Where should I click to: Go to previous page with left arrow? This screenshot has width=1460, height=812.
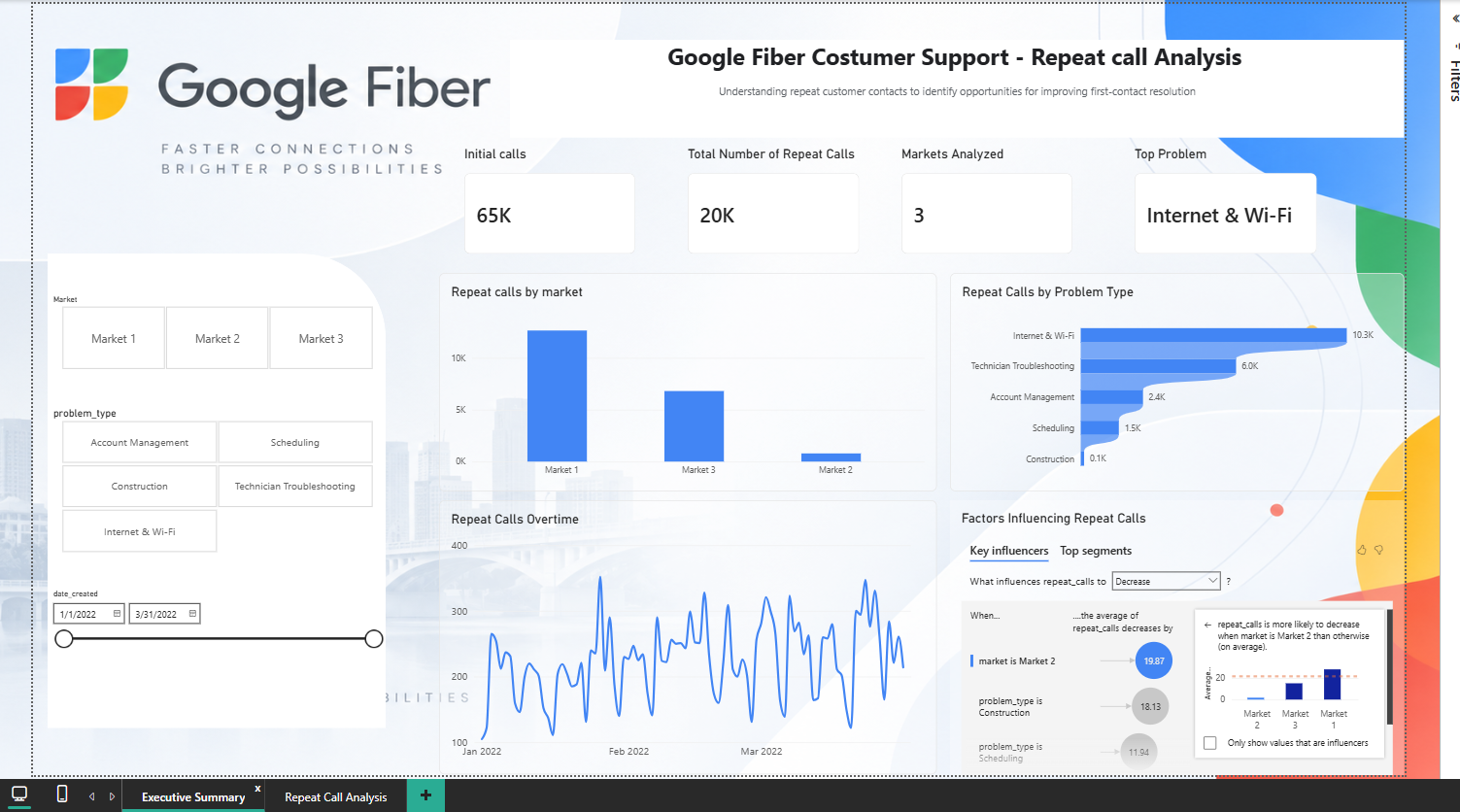point(92,796)
